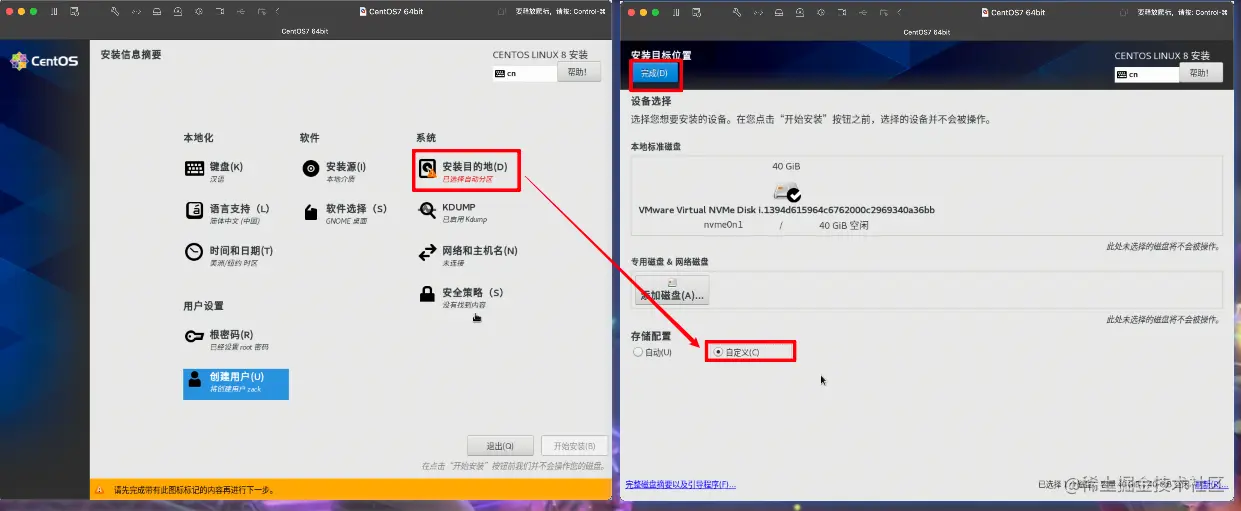Screen dimensions: 1241x511
Task: Open Keyboard (键盘) settings in left window
Action: click(x=214, y=171)
